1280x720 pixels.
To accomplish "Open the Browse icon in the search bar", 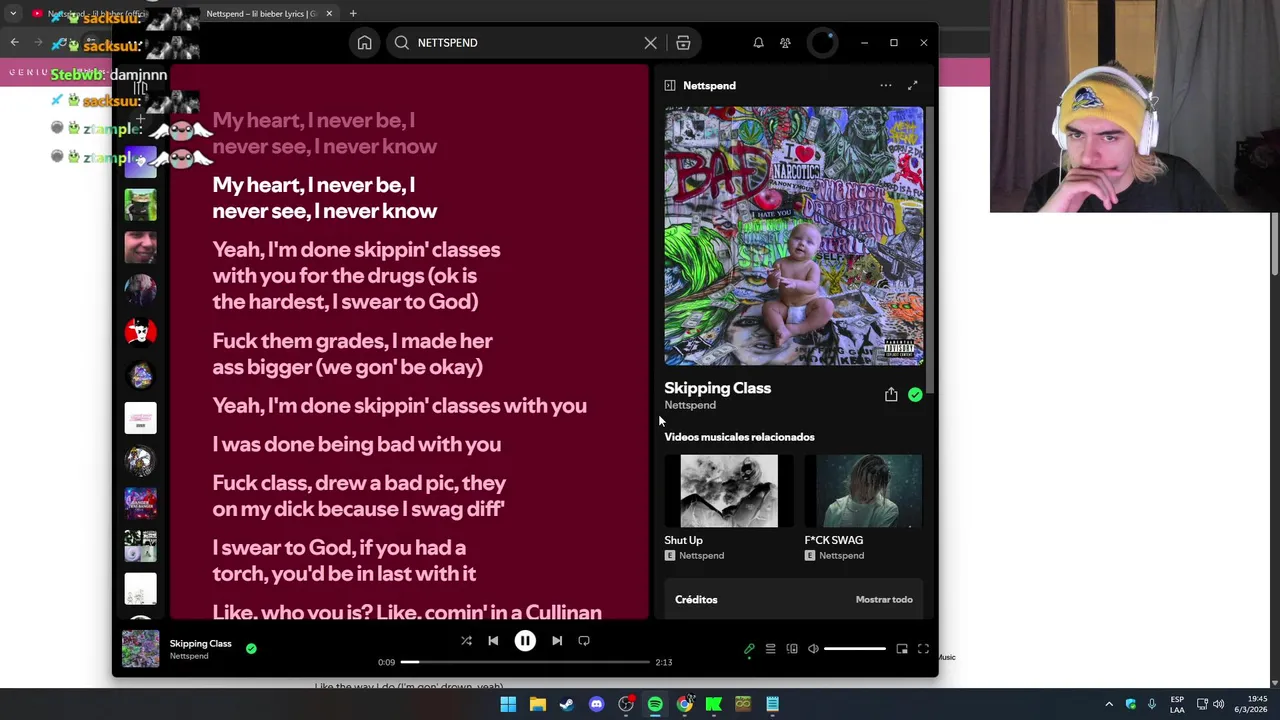I will click(x=683, y=43).
